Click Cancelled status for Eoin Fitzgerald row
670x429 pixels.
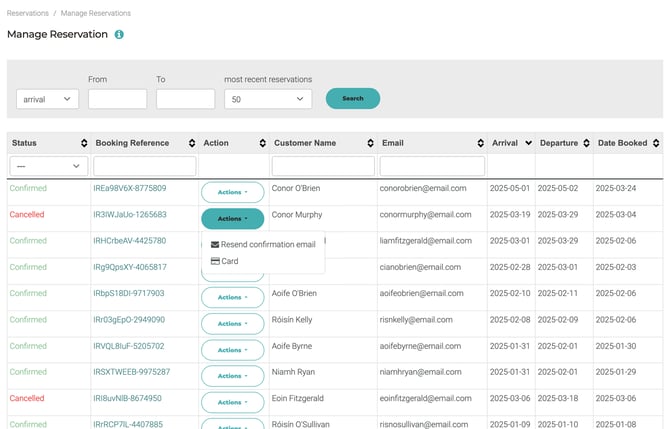point(27,398)
